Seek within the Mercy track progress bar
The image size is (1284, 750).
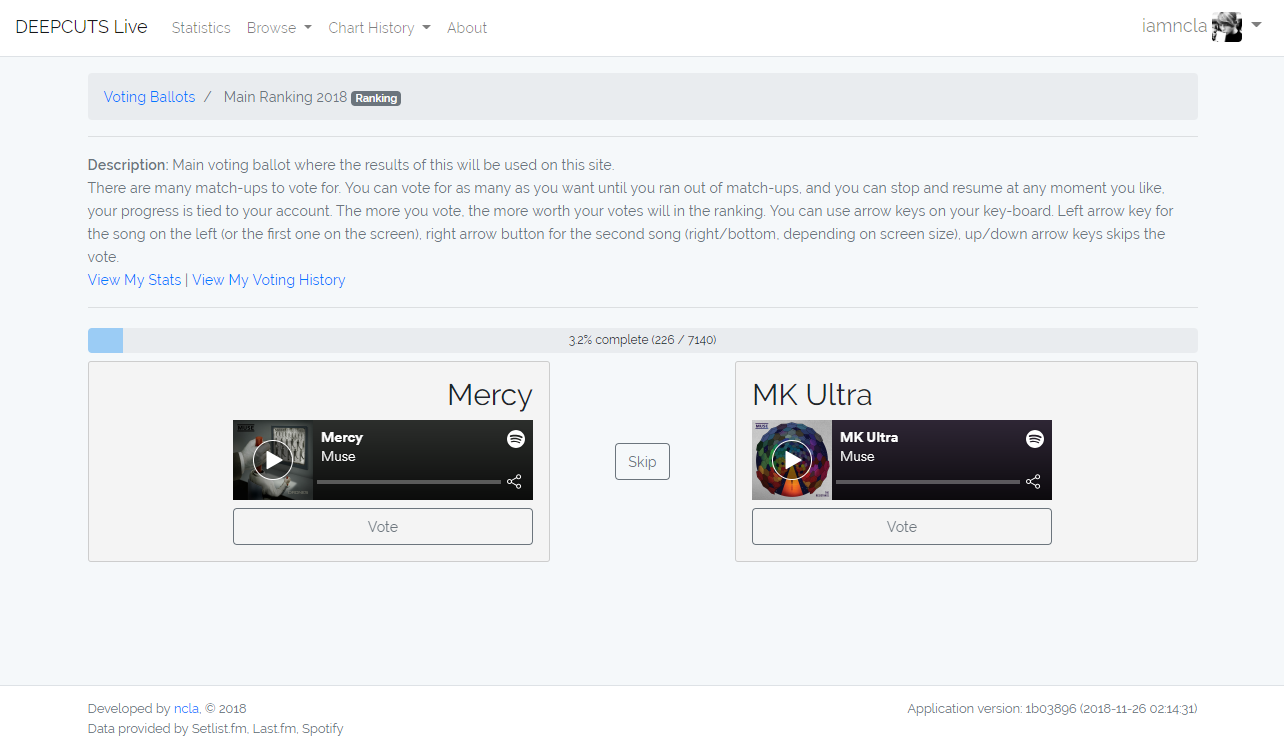[409, 482]
